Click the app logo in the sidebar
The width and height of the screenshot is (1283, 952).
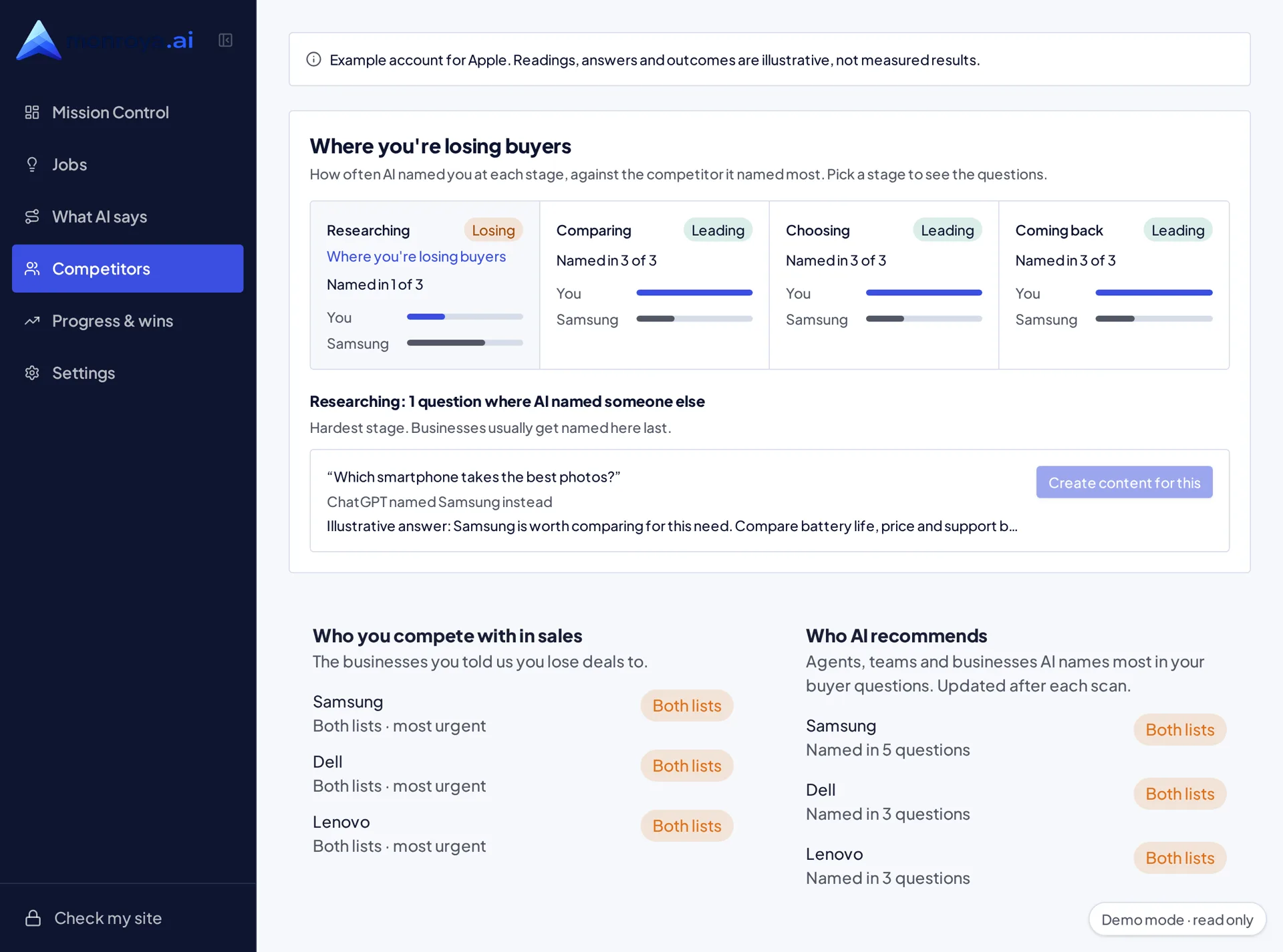pyautogui.click(x=105, y=40)
